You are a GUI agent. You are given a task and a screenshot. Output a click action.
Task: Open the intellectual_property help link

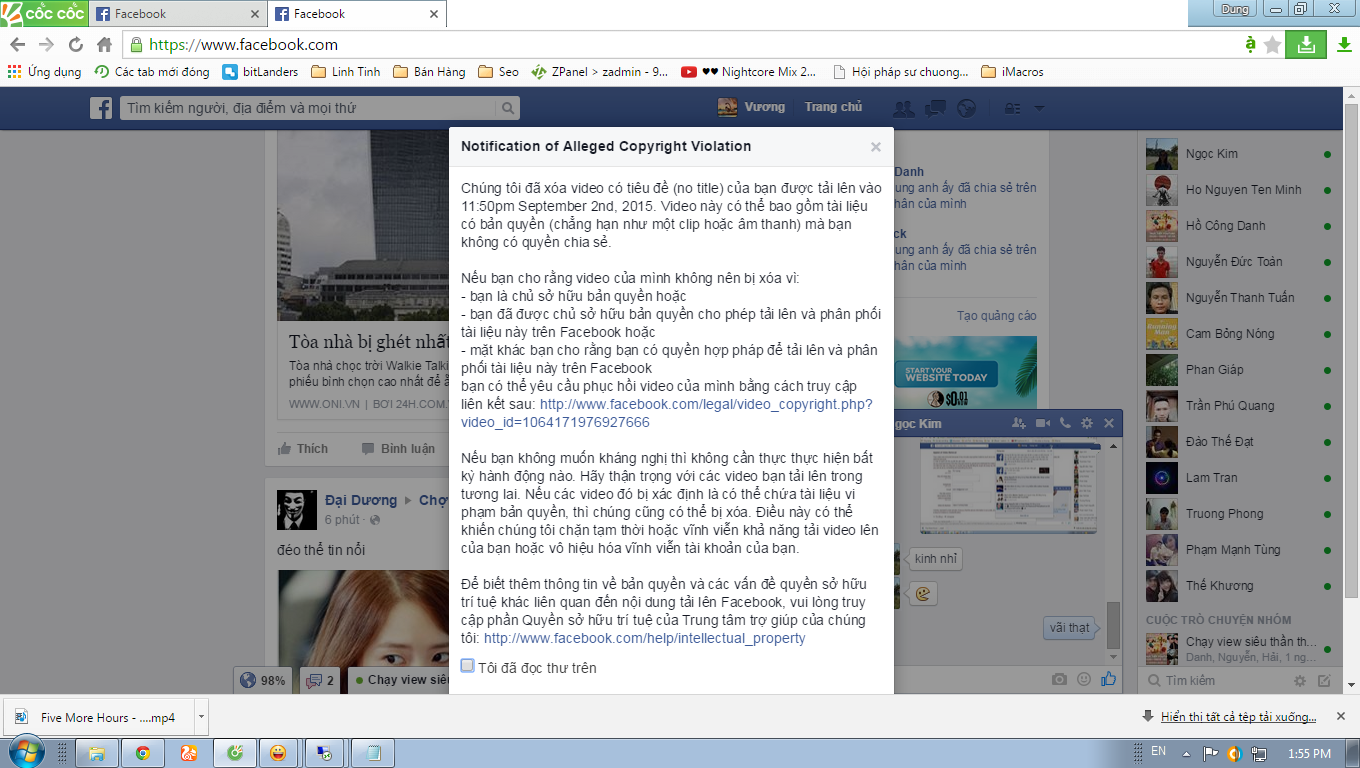(644, 638)
